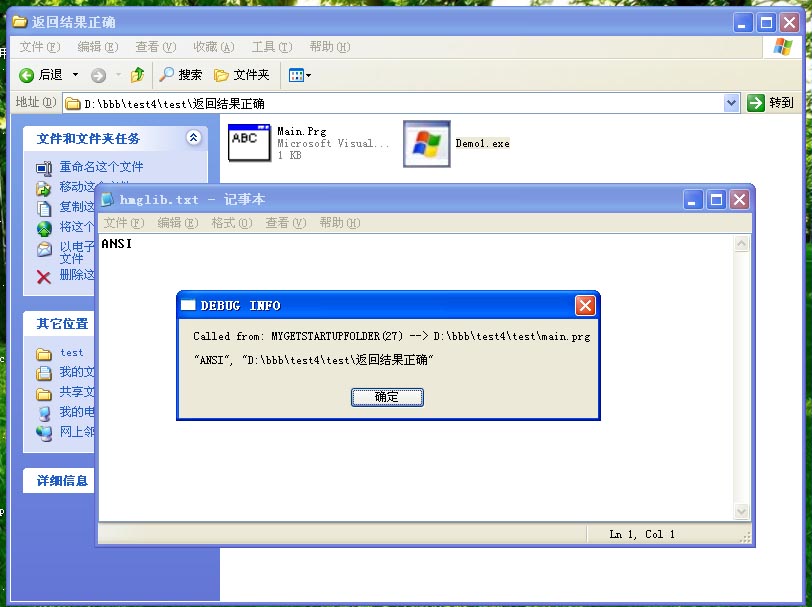The height and width of the screenshot is (607, 812).
Task: Click the Forward arrow icon in Explorer toolbar
Action: click(98, 75)
